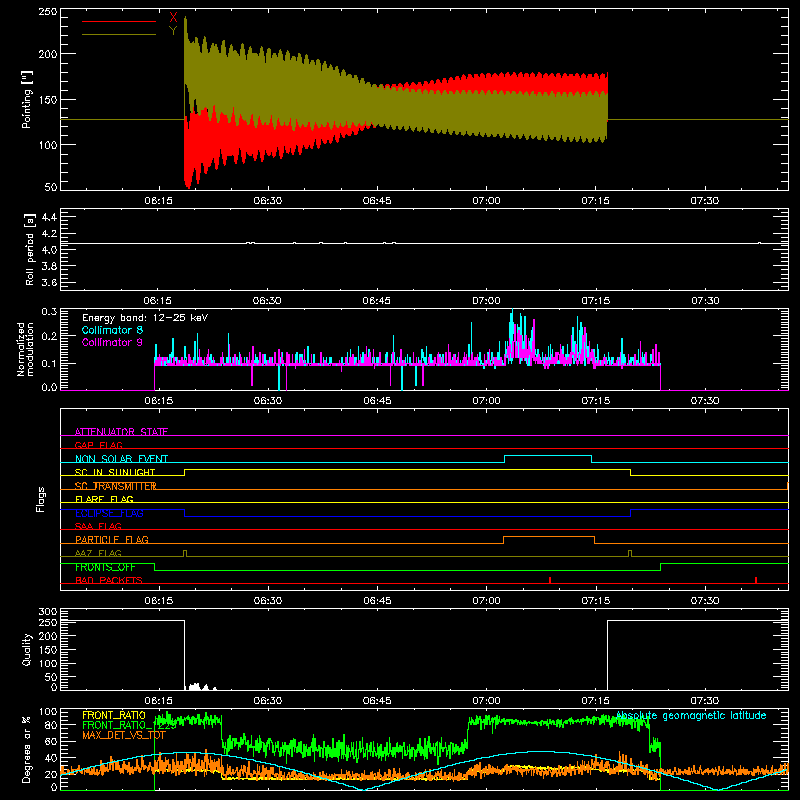Click the red X legend label
This screenshot has height=800, width=800.
point(173,18)
